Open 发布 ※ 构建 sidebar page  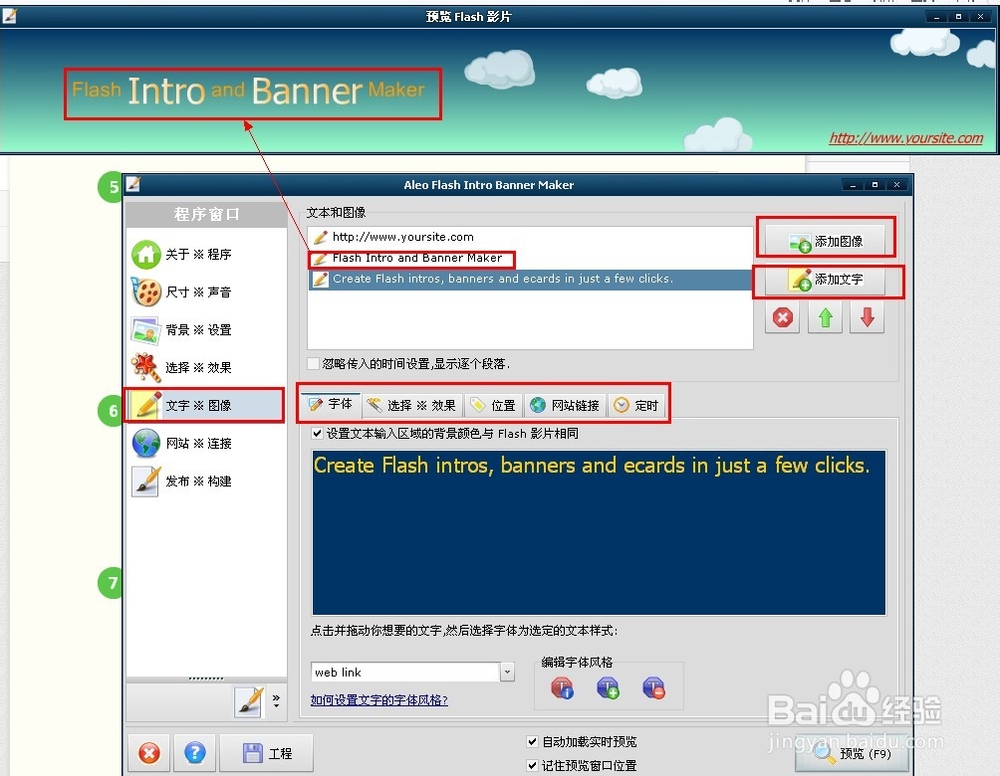point(206,481)
